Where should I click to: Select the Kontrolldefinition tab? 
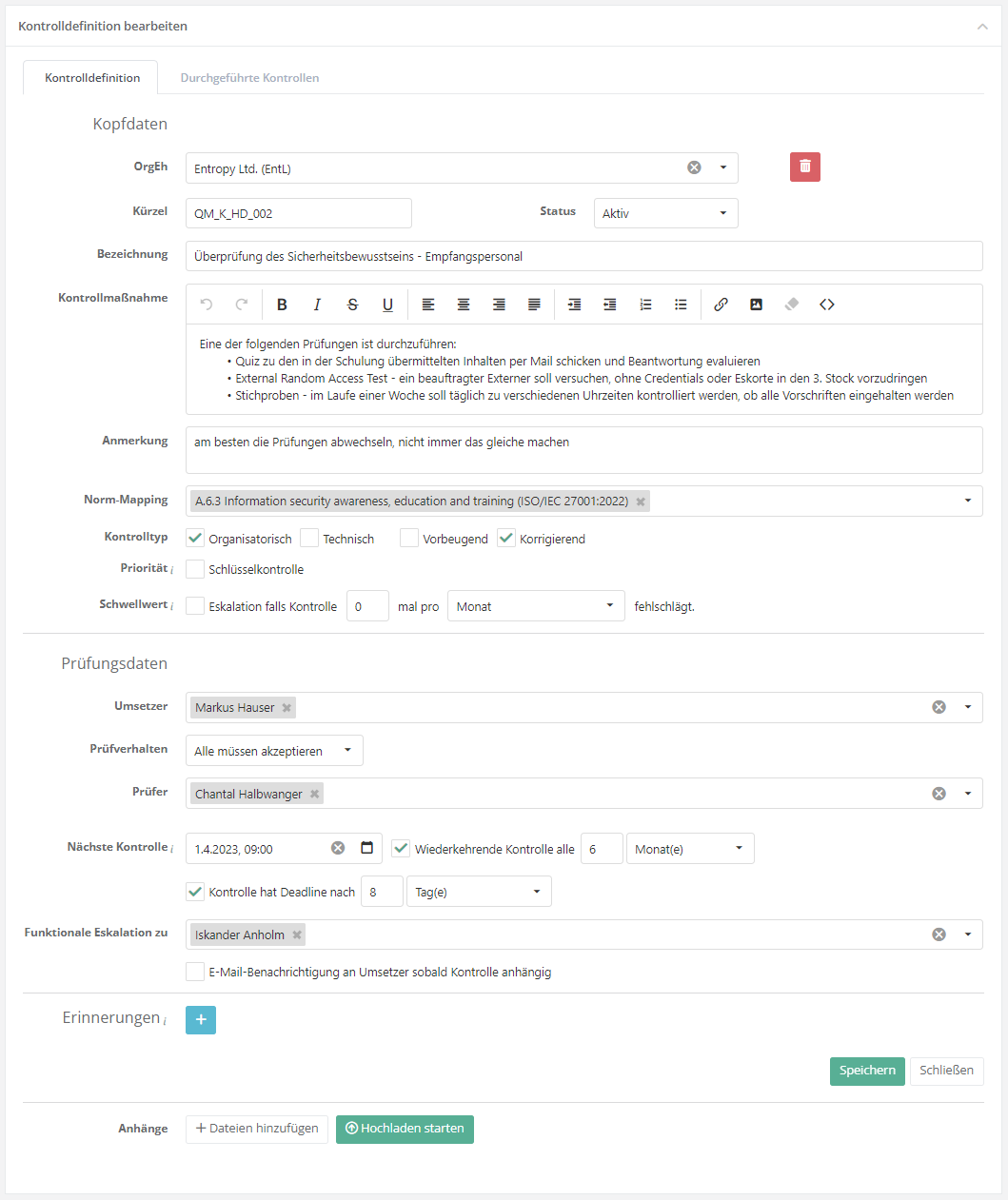[x=92, y=78]
